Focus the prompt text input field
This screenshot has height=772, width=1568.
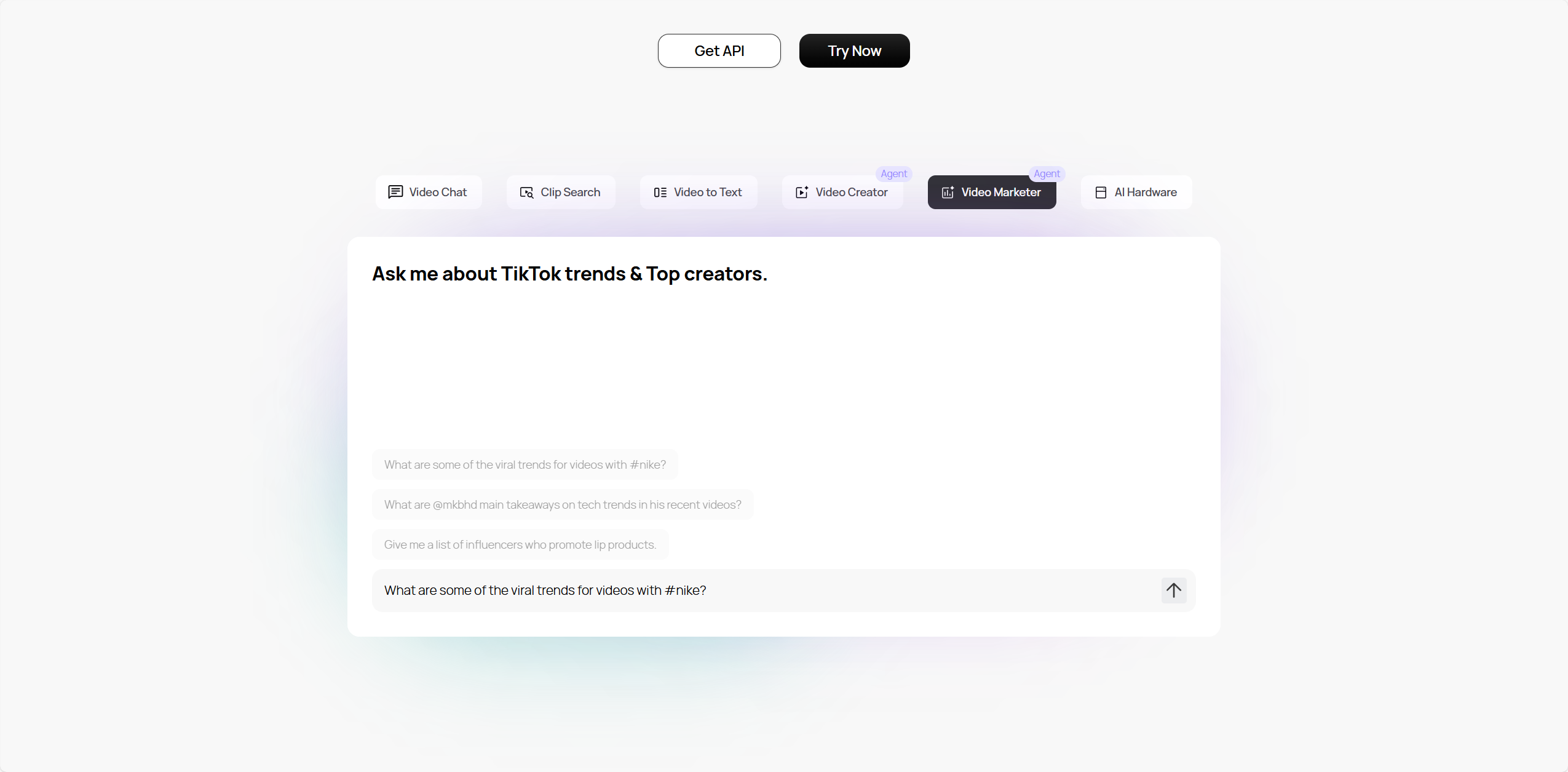(766, 591)
